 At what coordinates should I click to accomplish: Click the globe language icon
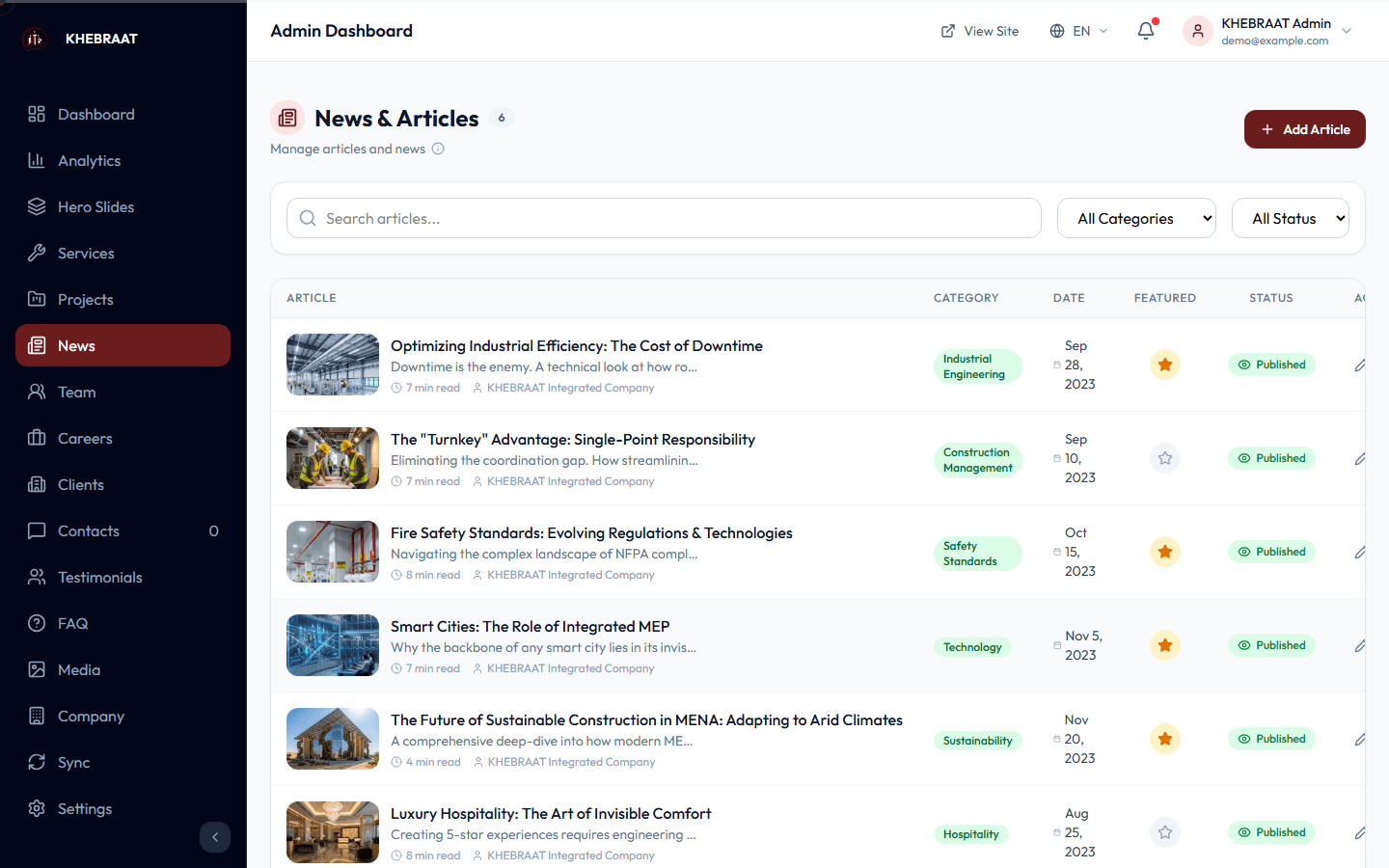1057,31
